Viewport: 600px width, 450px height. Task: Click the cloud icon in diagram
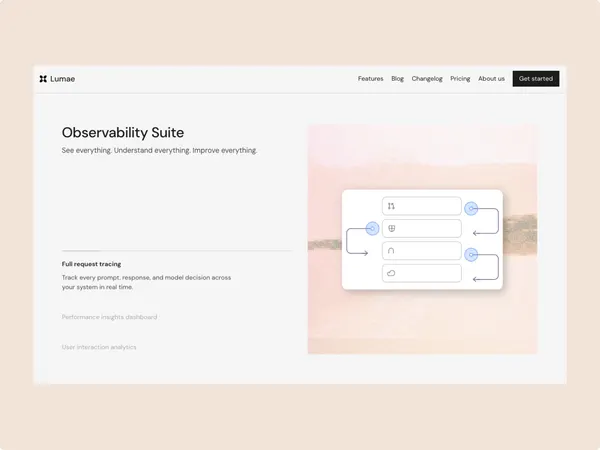[x=391, y=273]
